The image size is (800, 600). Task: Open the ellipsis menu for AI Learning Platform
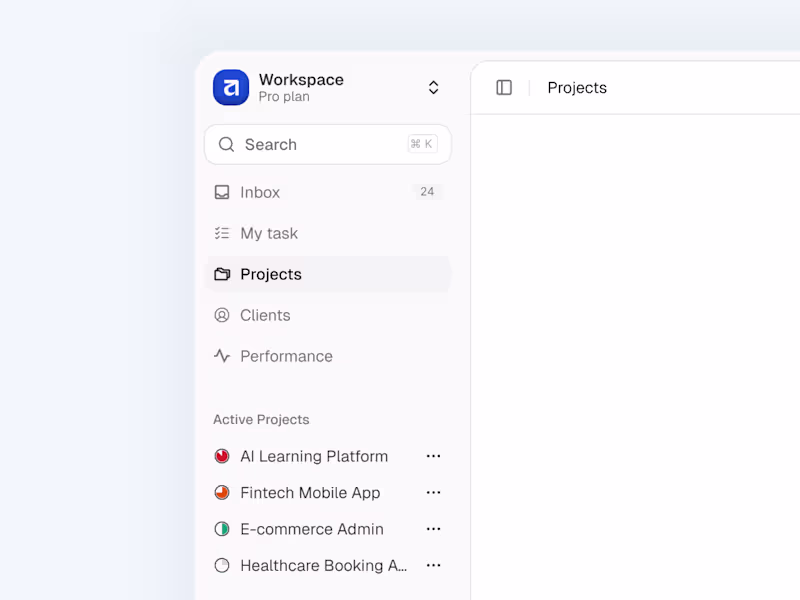coord(433,456)
